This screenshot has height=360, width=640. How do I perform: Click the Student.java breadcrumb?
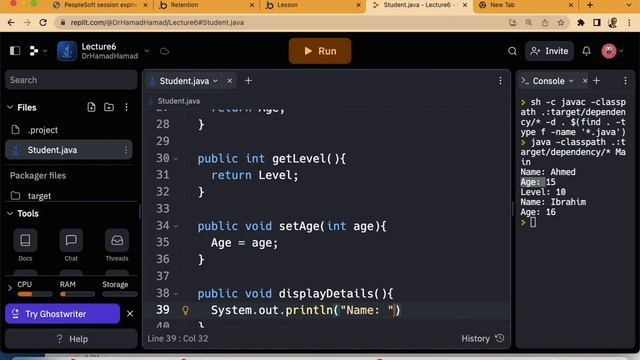[x=179, y=101]
